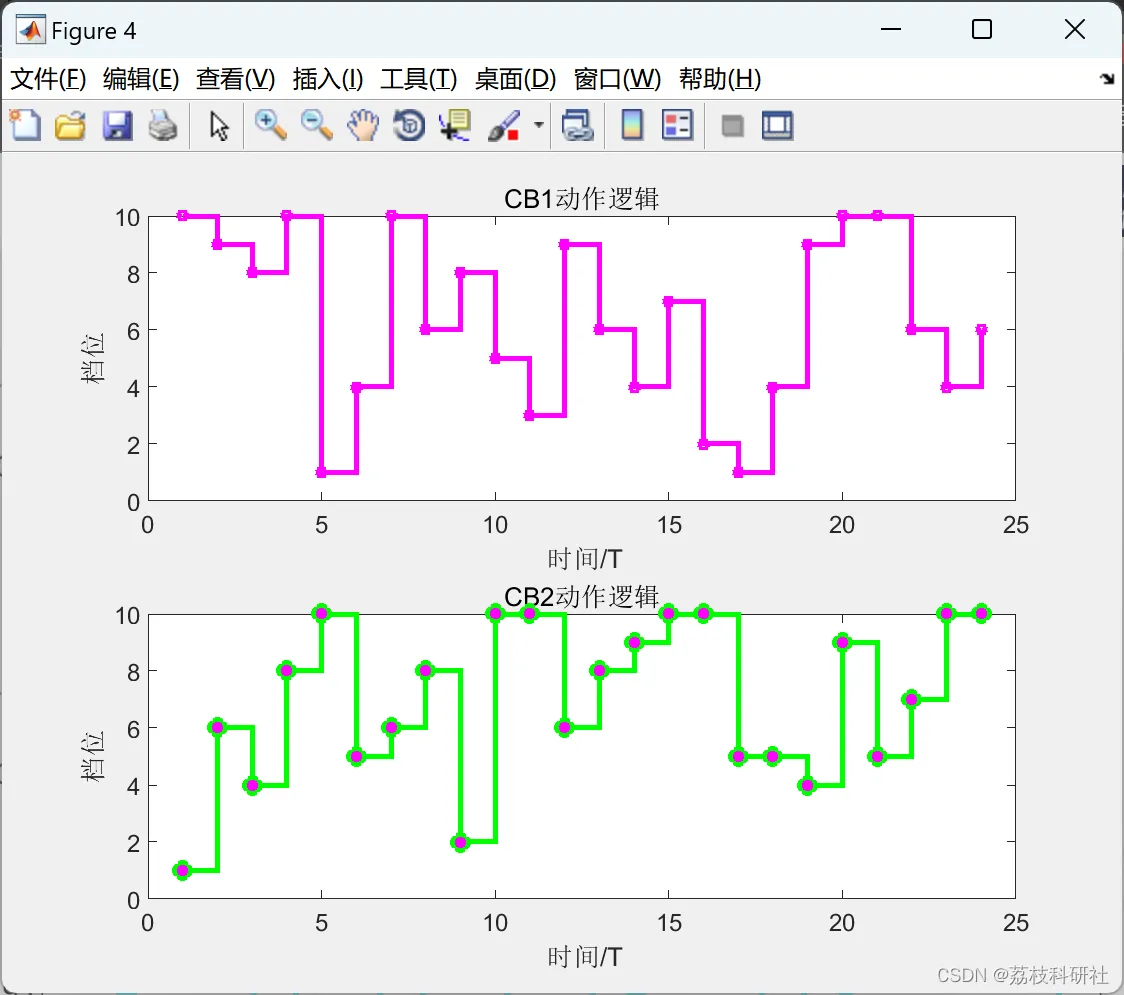Click the 档位 y-axis label of top plot
The image size is (1124, 995).
coord(92,358)
